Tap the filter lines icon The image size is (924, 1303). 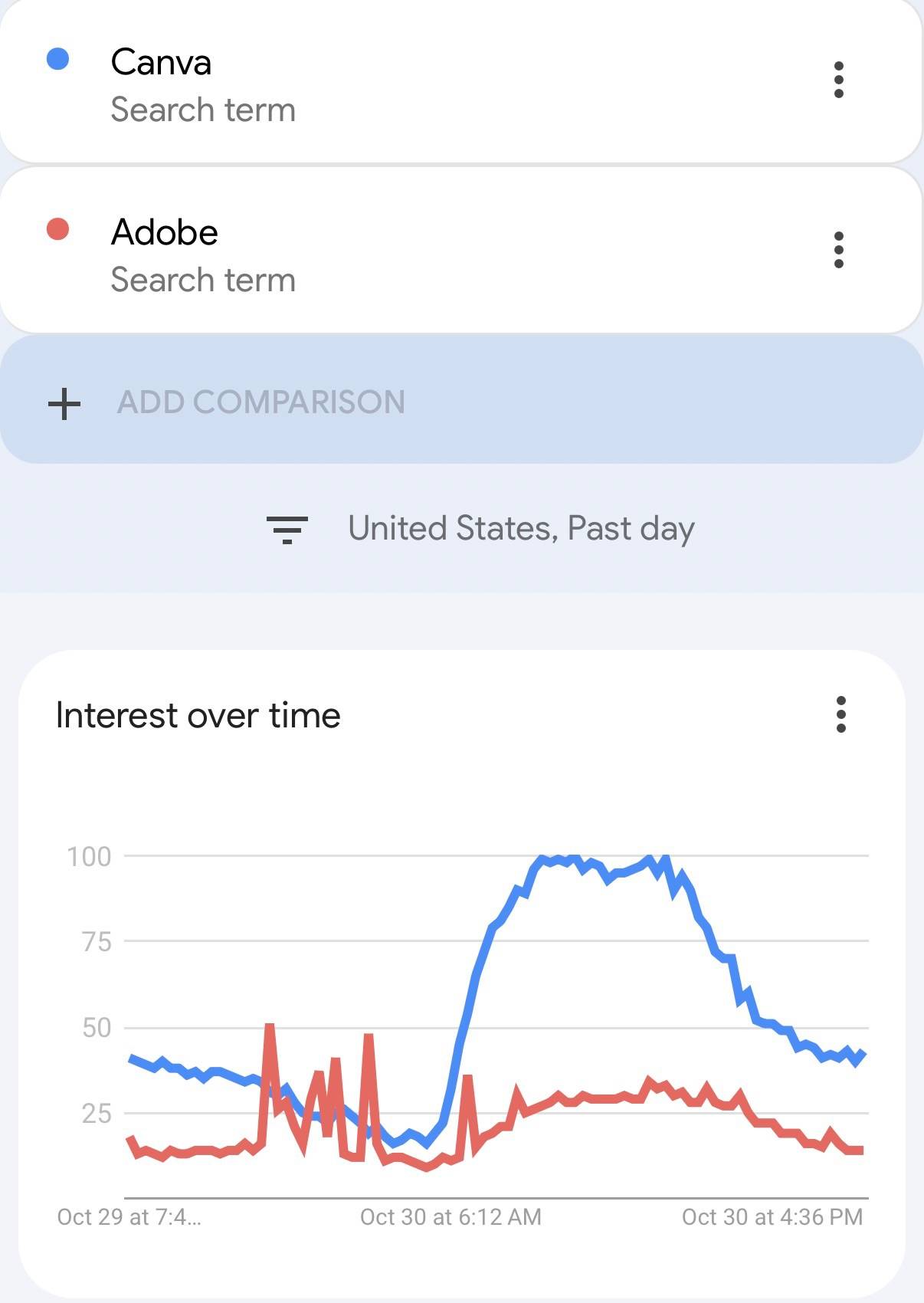coord(287,530)
